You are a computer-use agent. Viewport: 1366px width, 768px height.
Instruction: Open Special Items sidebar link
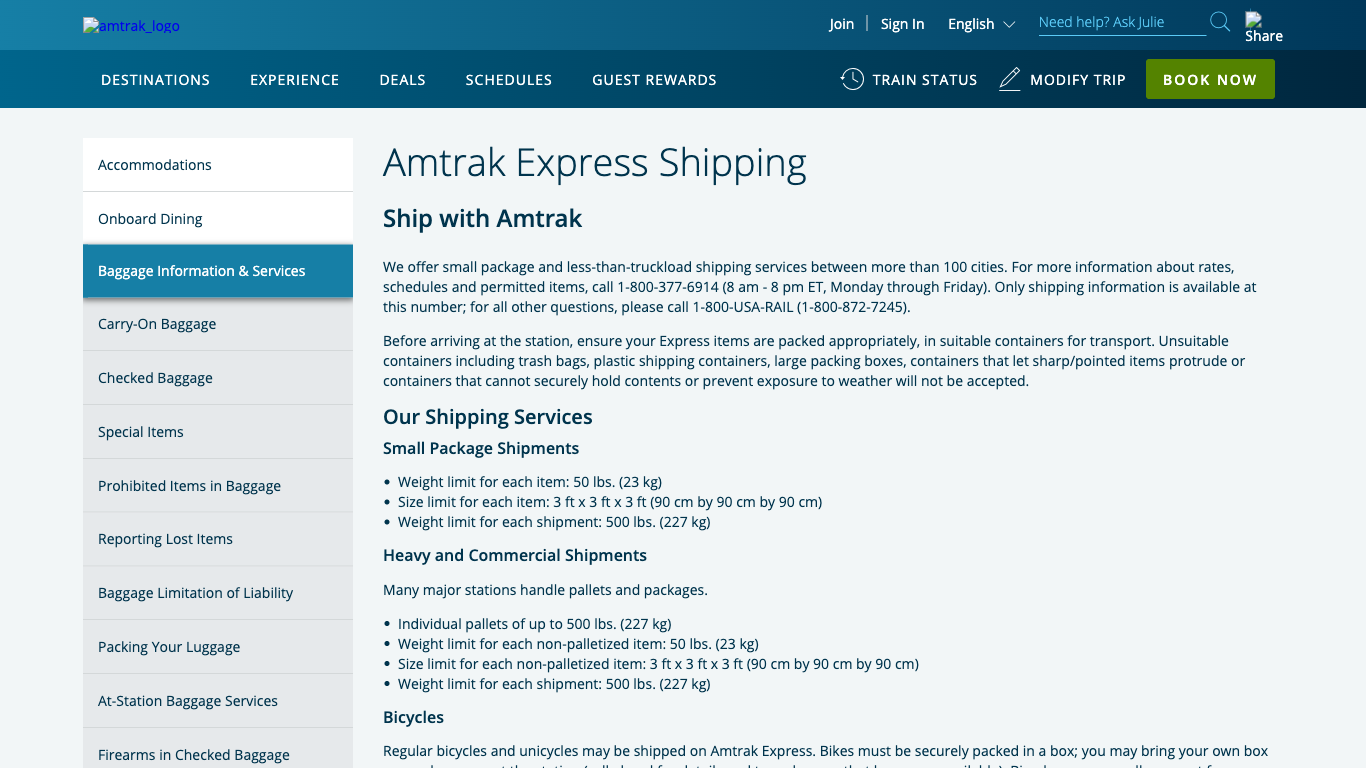[218, 432]
